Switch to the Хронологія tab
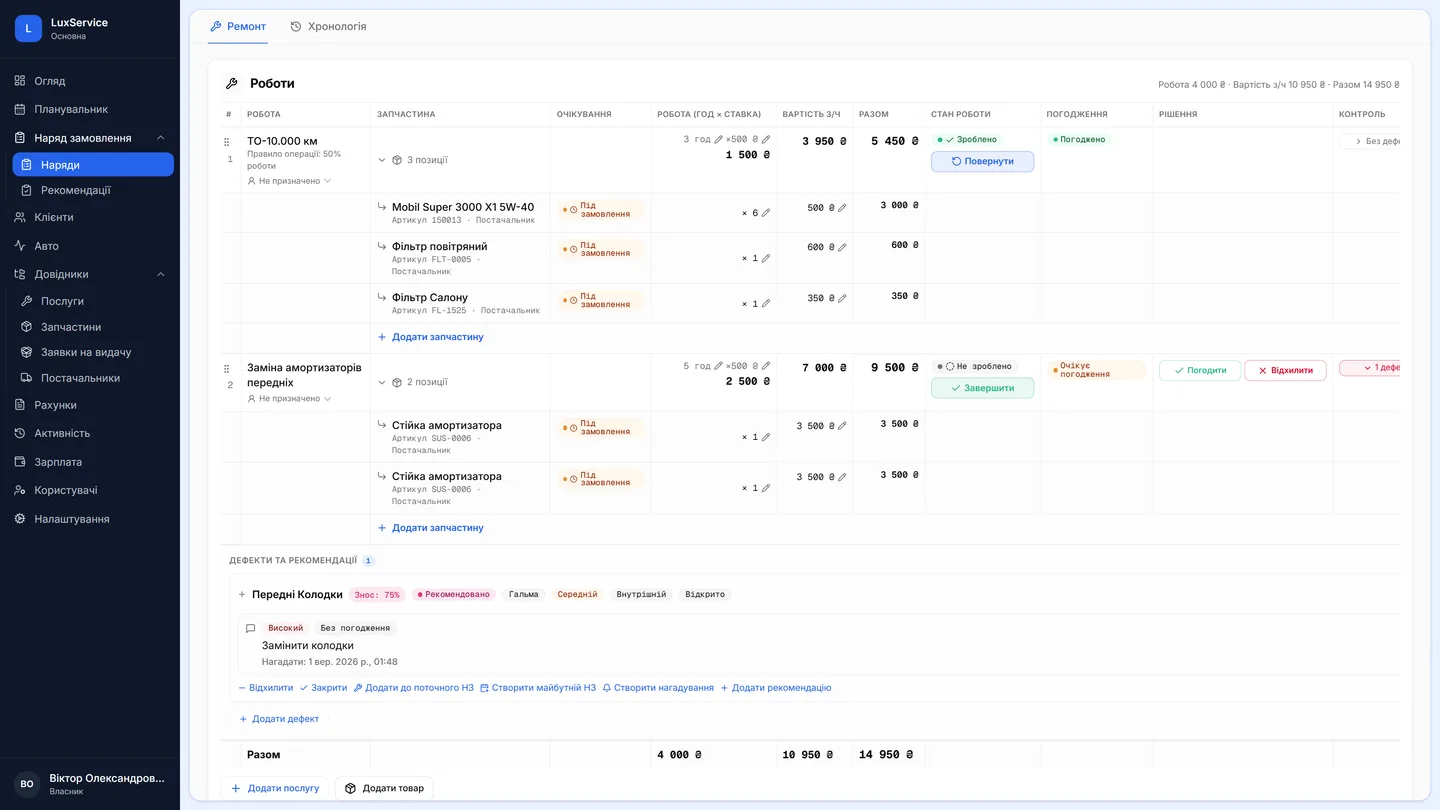This screenshot has width=1440, height=810. click(x=328, y=26)
